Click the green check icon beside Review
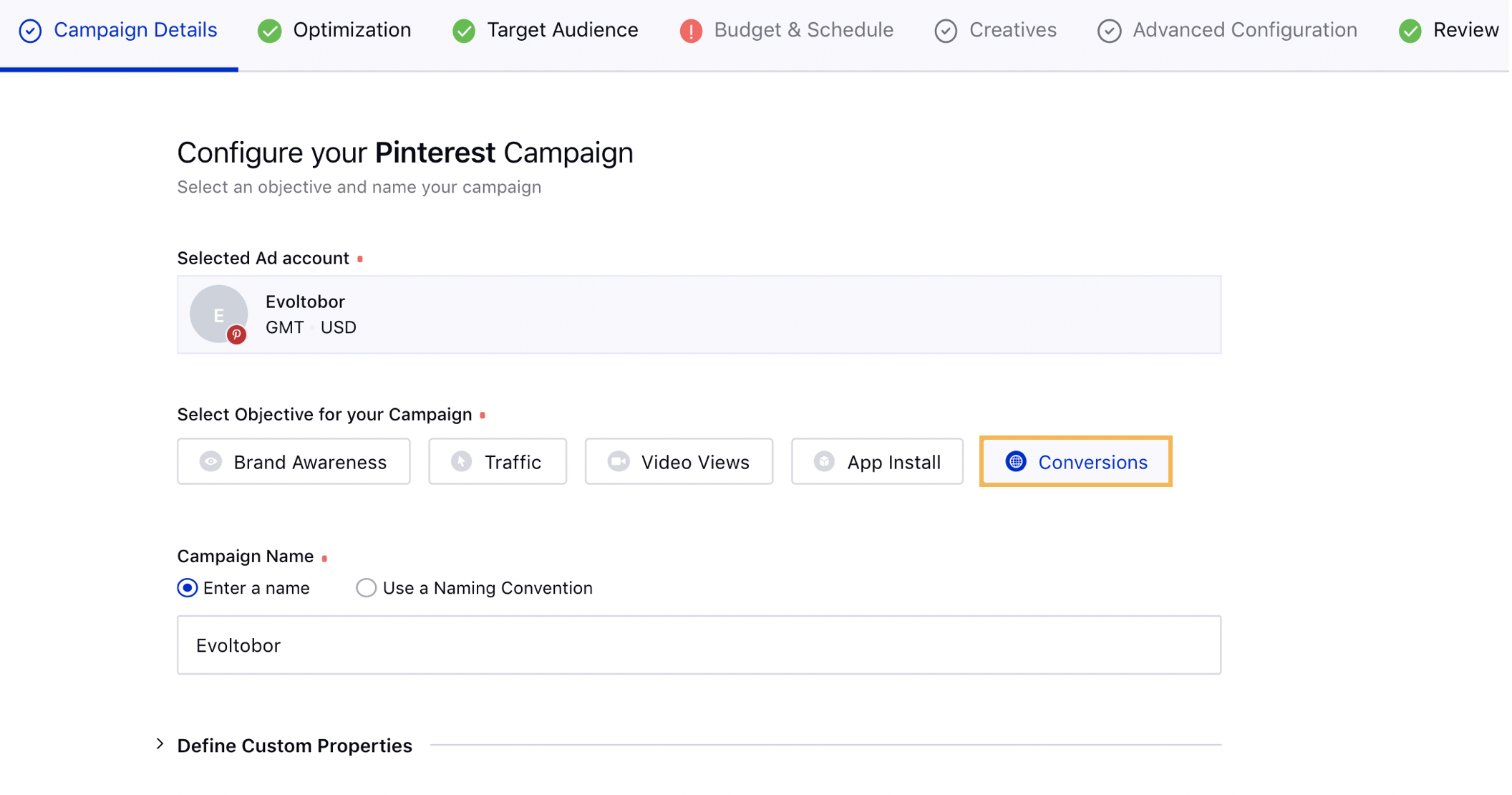1512x795 pixels. (x=1410, y=31)
